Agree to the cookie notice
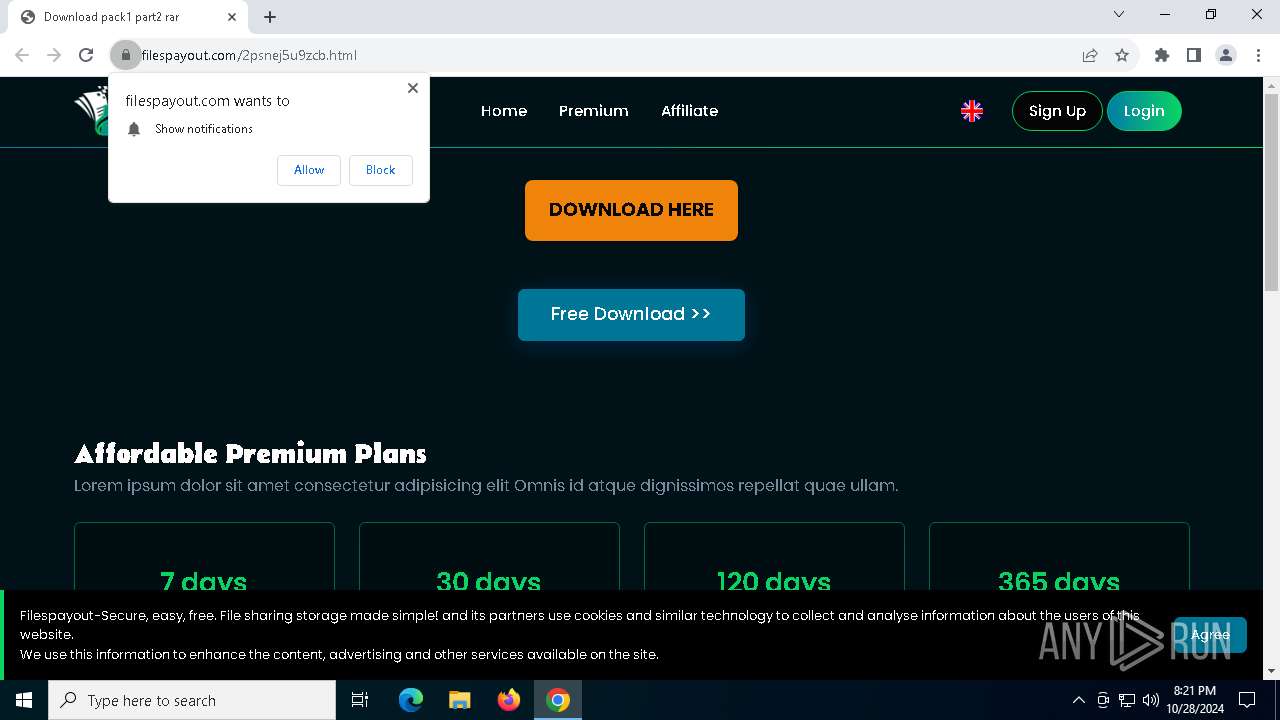This screenshot has height=720, width=1280. (x=1209, y=634)
